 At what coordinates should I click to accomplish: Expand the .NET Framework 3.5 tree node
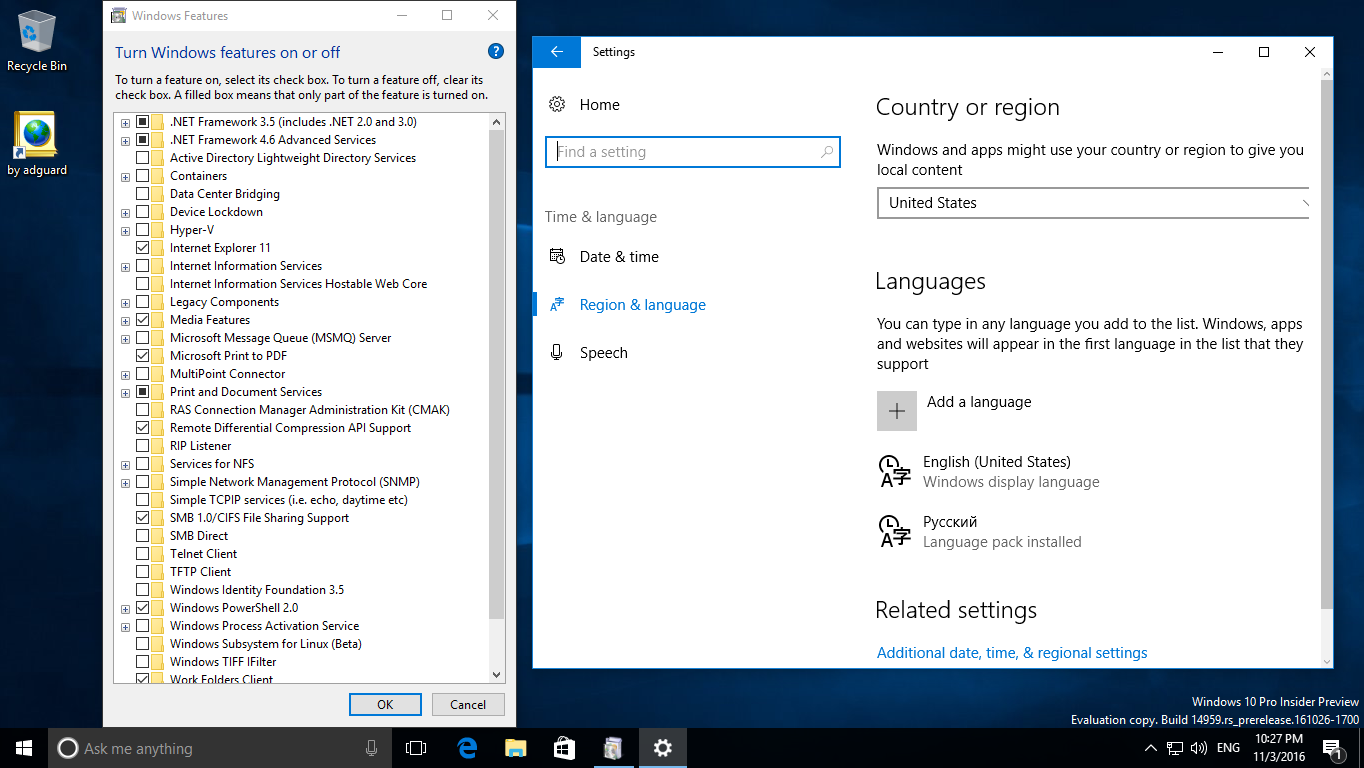[125, 122]
